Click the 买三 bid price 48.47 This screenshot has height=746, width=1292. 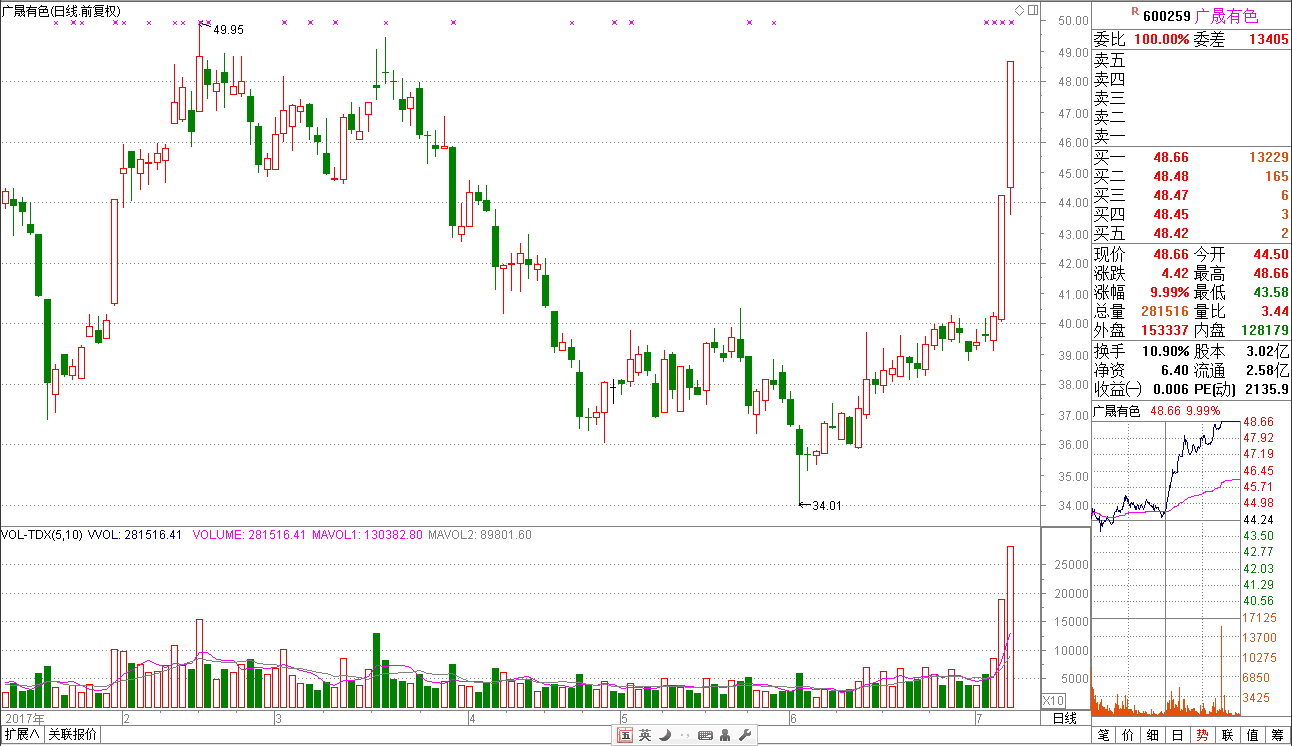(1171, 195)
